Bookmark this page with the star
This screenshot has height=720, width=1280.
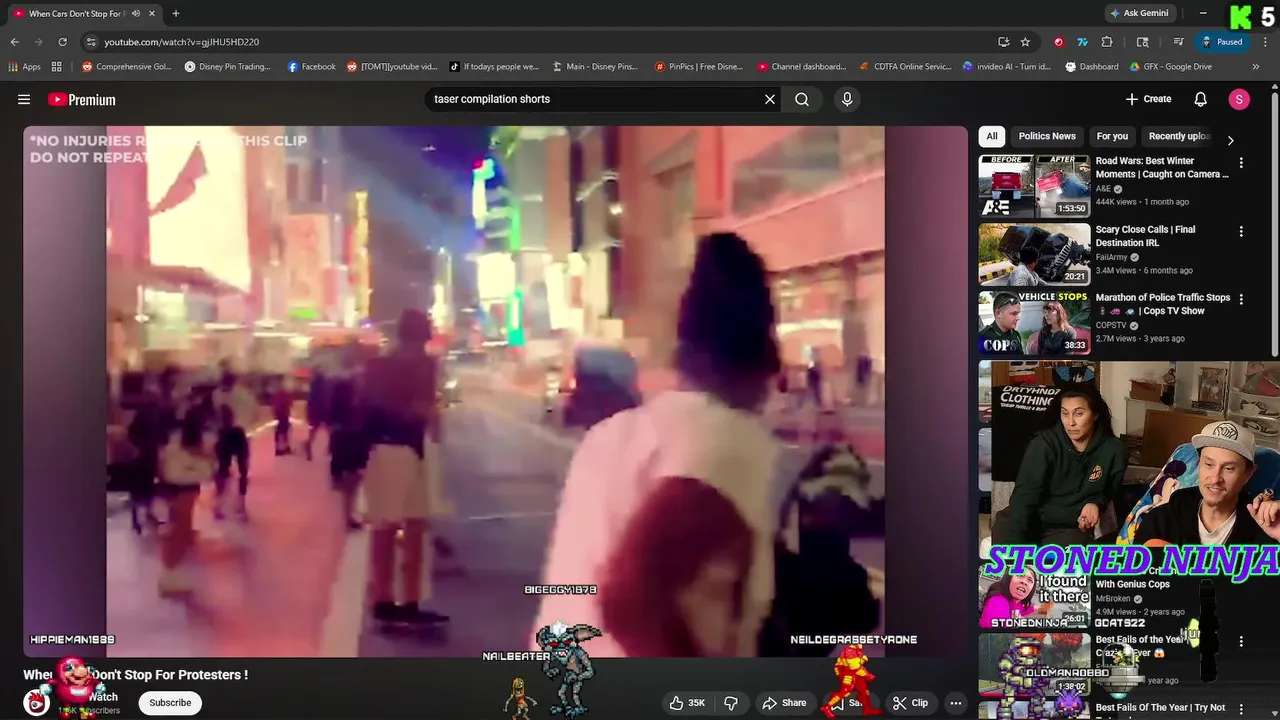click(1025, 42)
